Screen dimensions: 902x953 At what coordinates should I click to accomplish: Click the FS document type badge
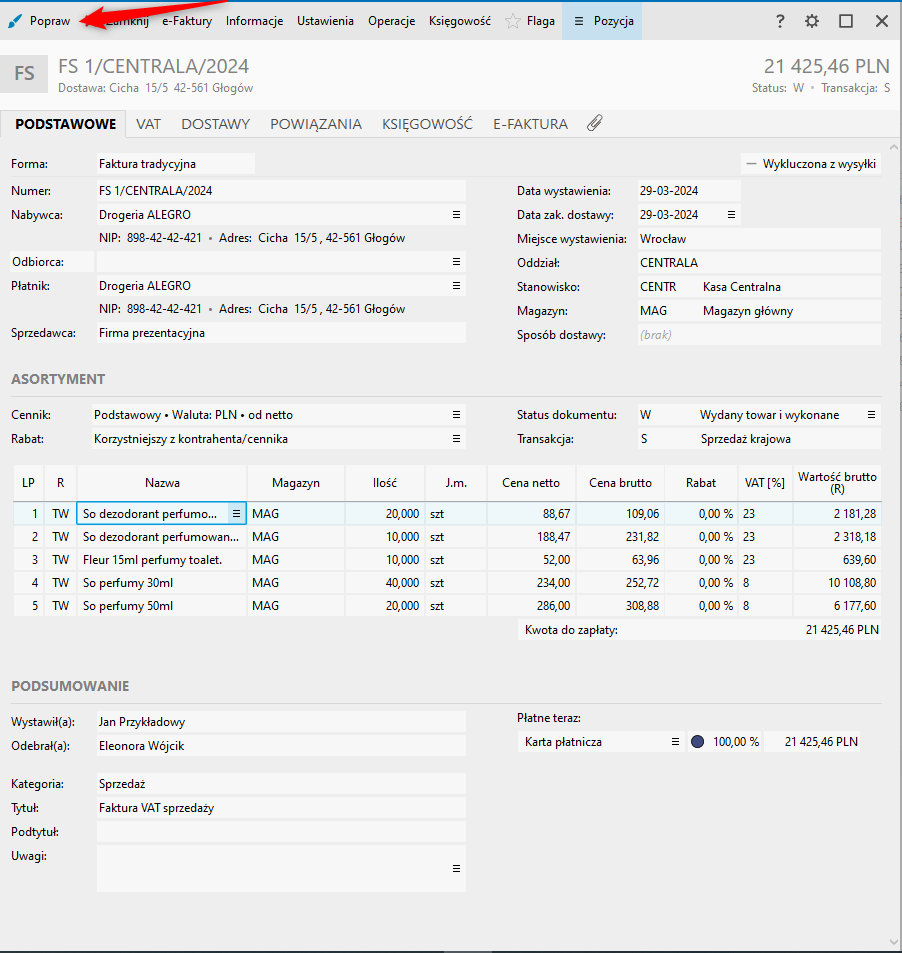24,74
